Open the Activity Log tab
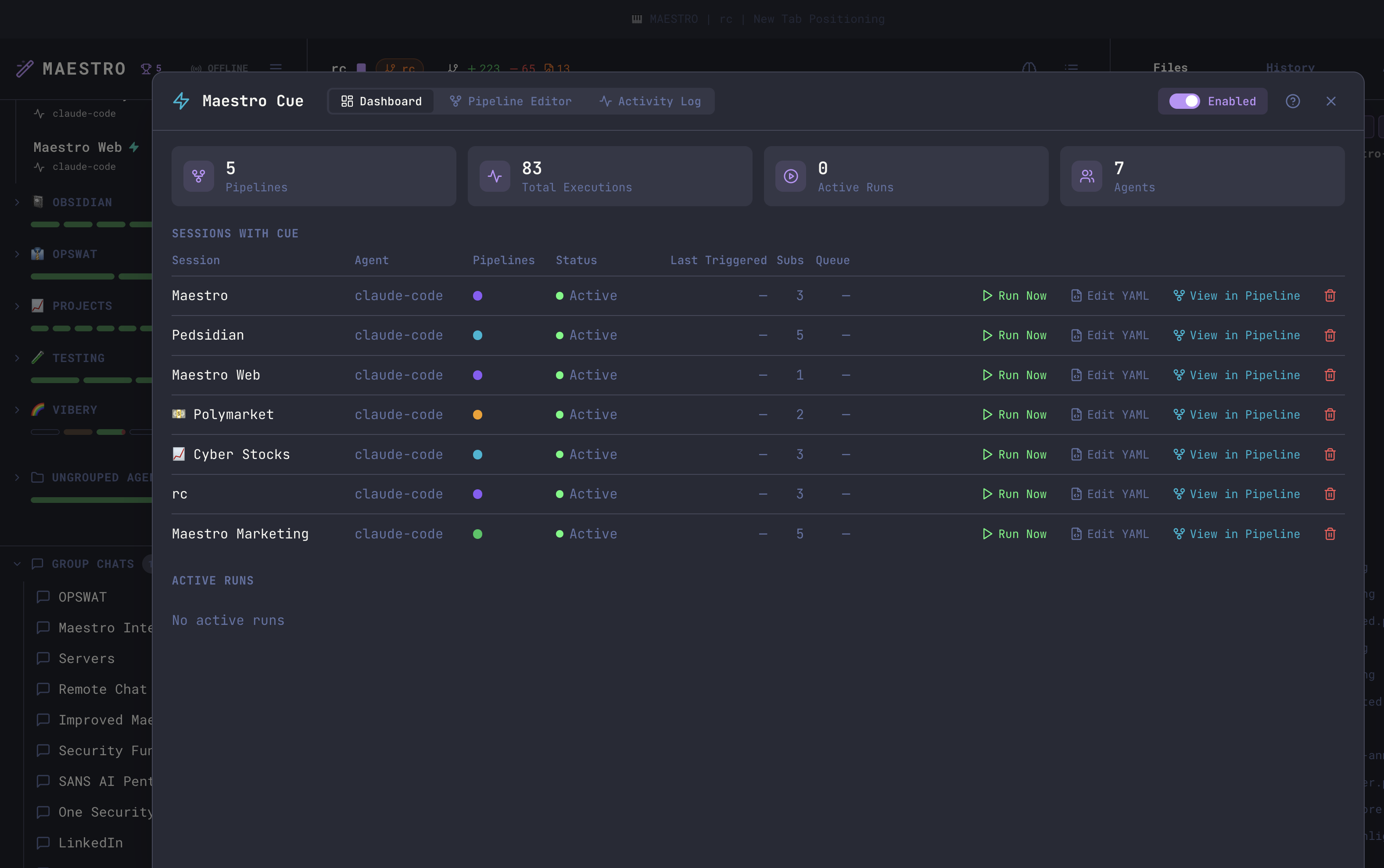This screenshot has width=1384, height=868. point(650,101)
